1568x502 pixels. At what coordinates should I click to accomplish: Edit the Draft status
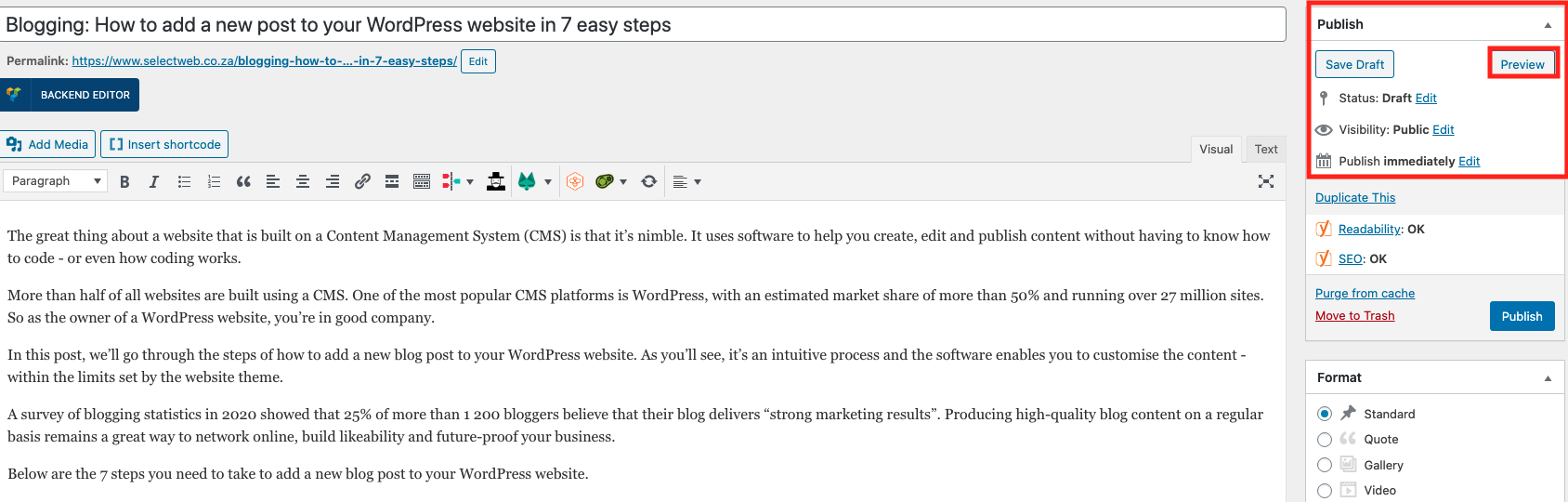(1426, 98)
